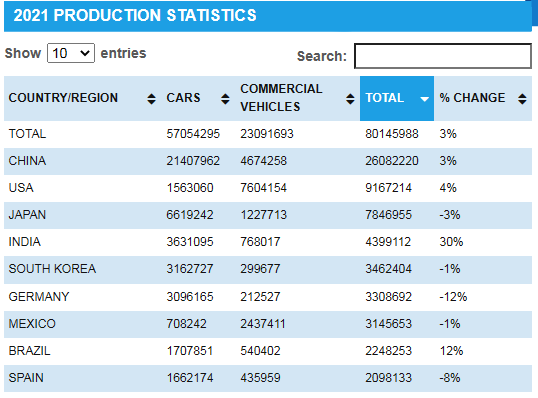
Task: Click sort arrows in Commercial Vehicles header
Action: point(350,99)
